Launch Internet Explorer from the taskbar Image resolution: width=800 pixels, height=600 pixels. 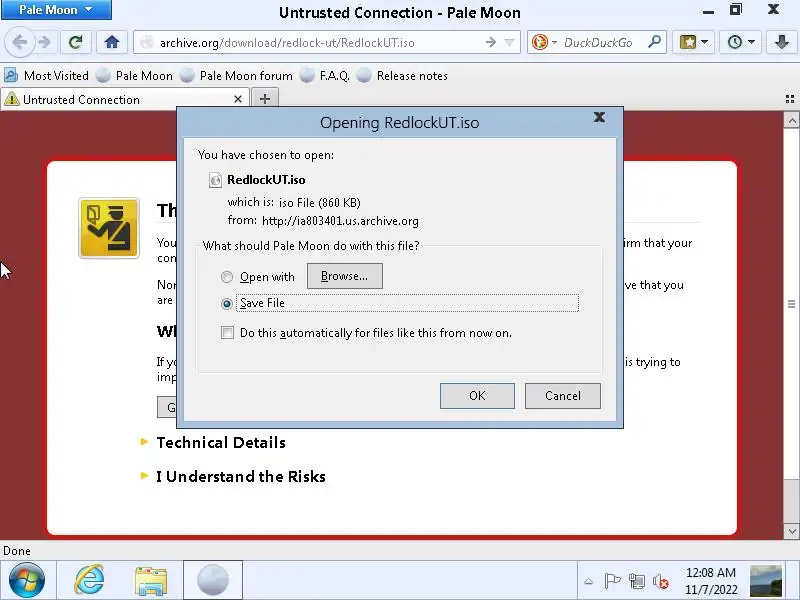89,580
